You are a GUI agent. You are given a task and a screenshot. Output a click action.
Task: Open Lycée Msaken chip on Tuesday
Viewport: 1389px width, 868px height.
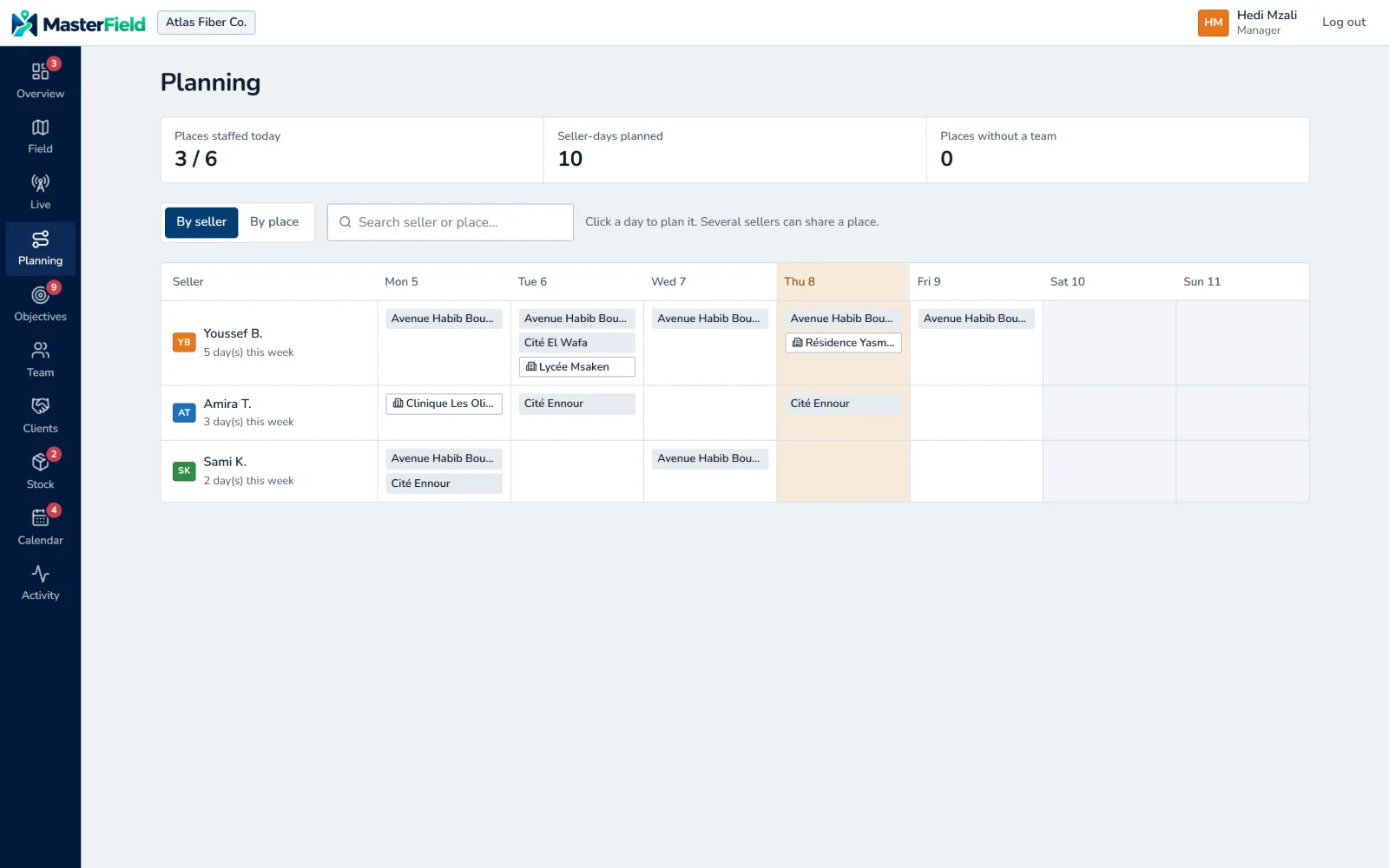pyautogui.click(x=577, y=367)
